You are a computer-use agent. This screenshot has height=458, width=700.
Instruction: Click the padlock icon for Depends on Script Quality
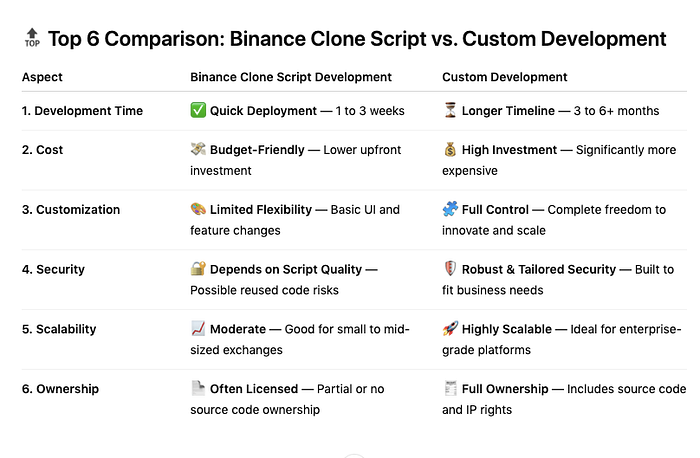point(198,270)
